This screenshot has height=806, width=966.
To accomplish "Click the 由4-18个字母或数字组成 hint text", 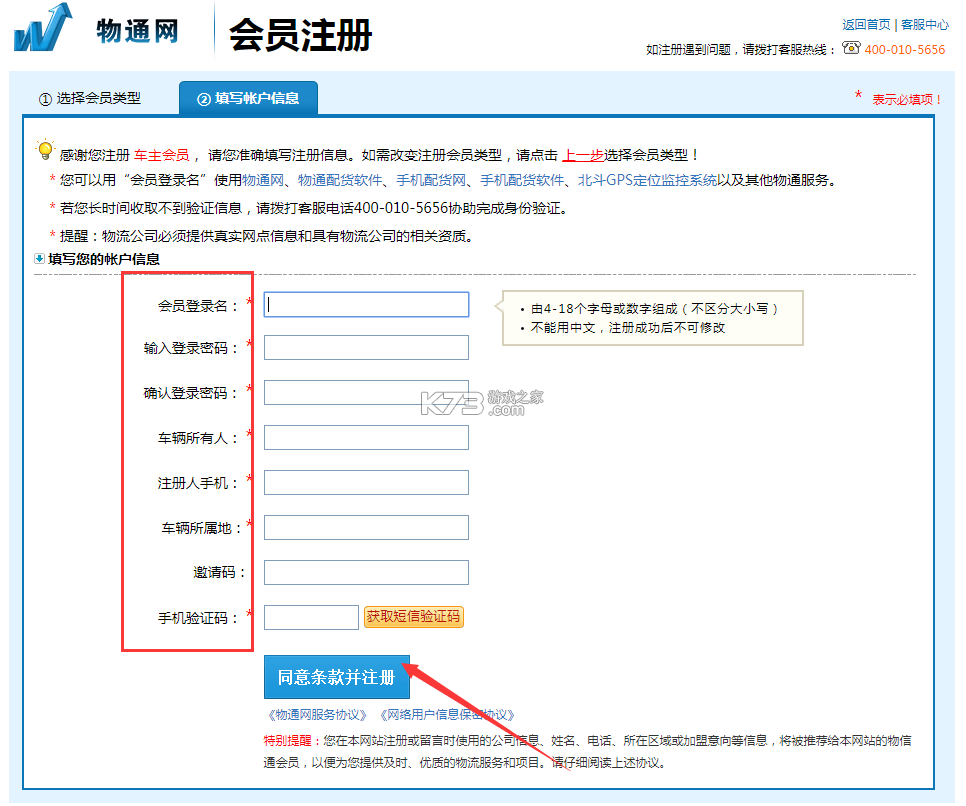I will click(x=654, y=309).
